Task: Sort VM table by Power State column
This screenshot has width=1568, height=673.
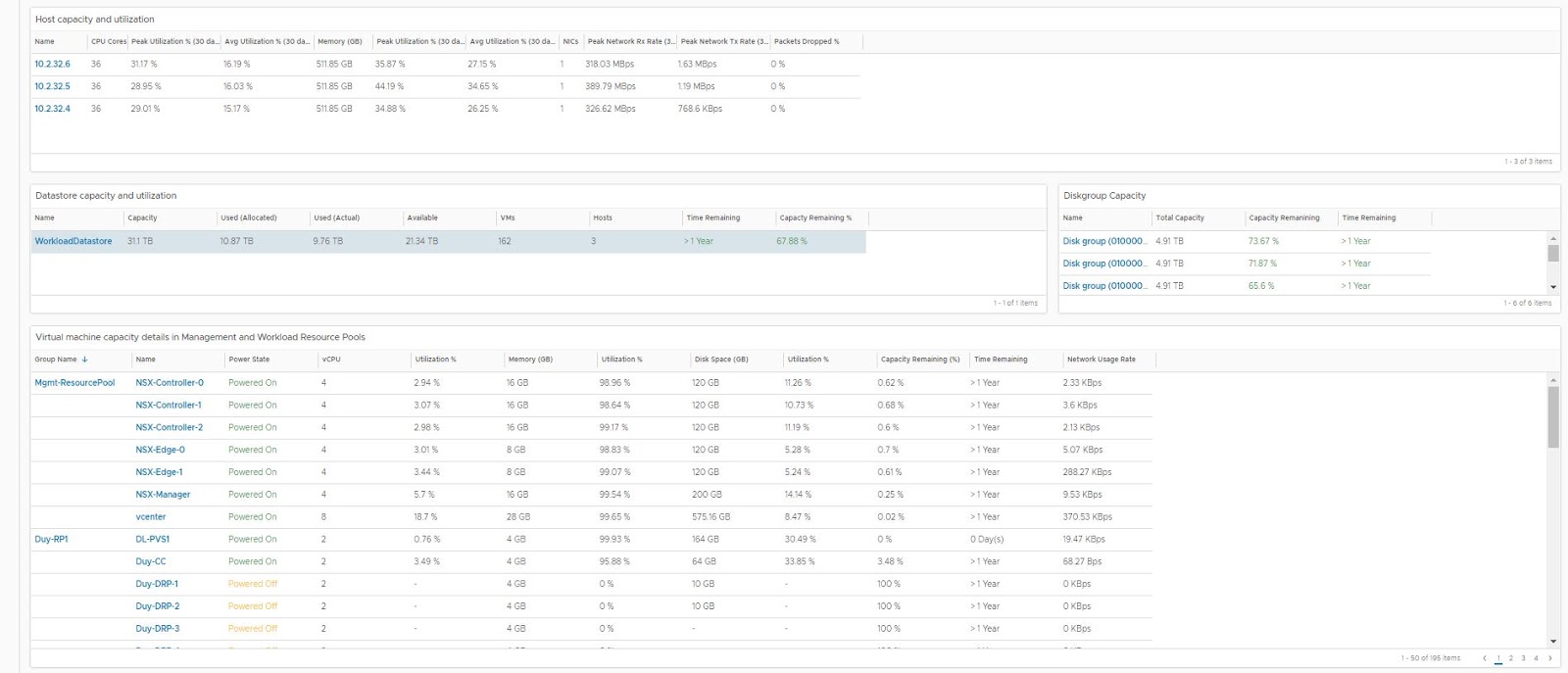Action: tap(249, 360)
